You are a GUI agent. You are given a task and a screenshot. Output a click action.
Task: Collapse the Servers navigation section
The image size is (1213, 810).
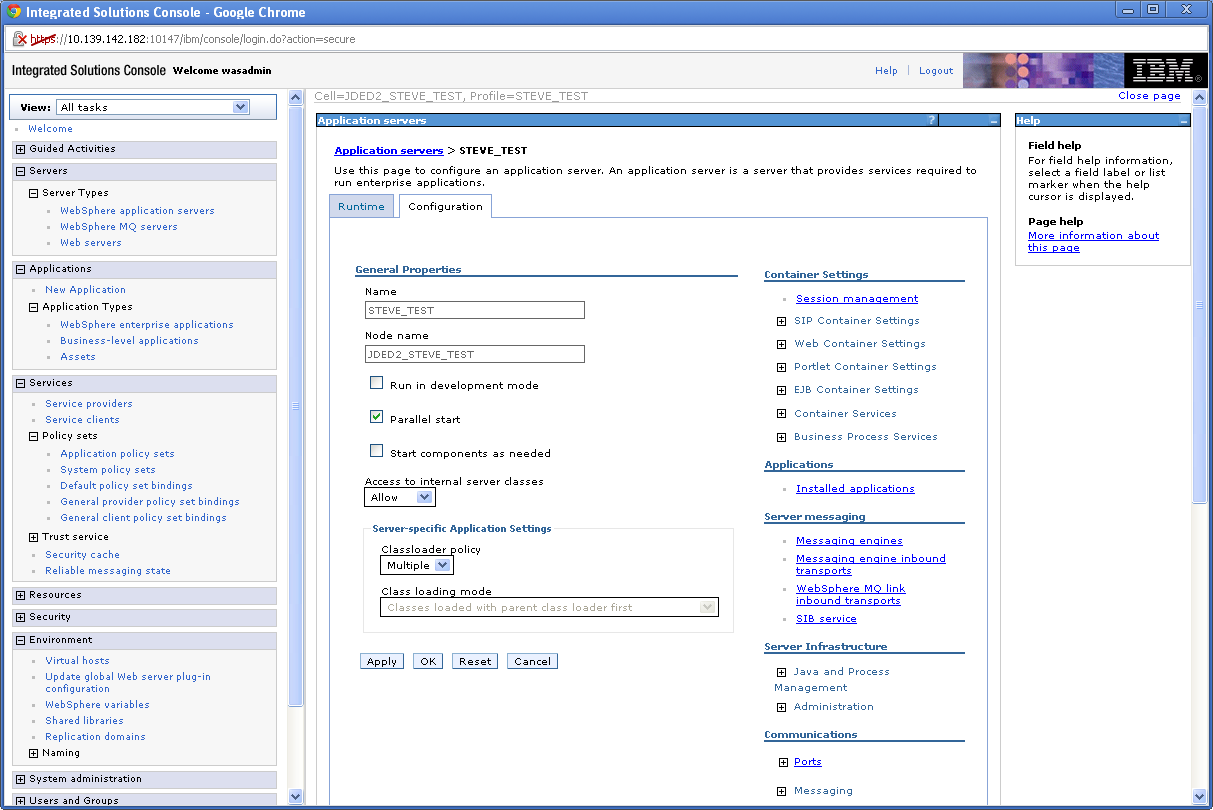coord(21,171)
